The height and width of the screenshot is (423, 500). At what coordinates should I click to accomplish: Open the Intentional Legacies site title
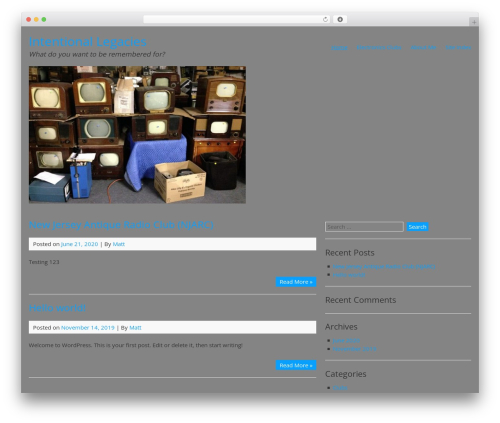point(88,42)
